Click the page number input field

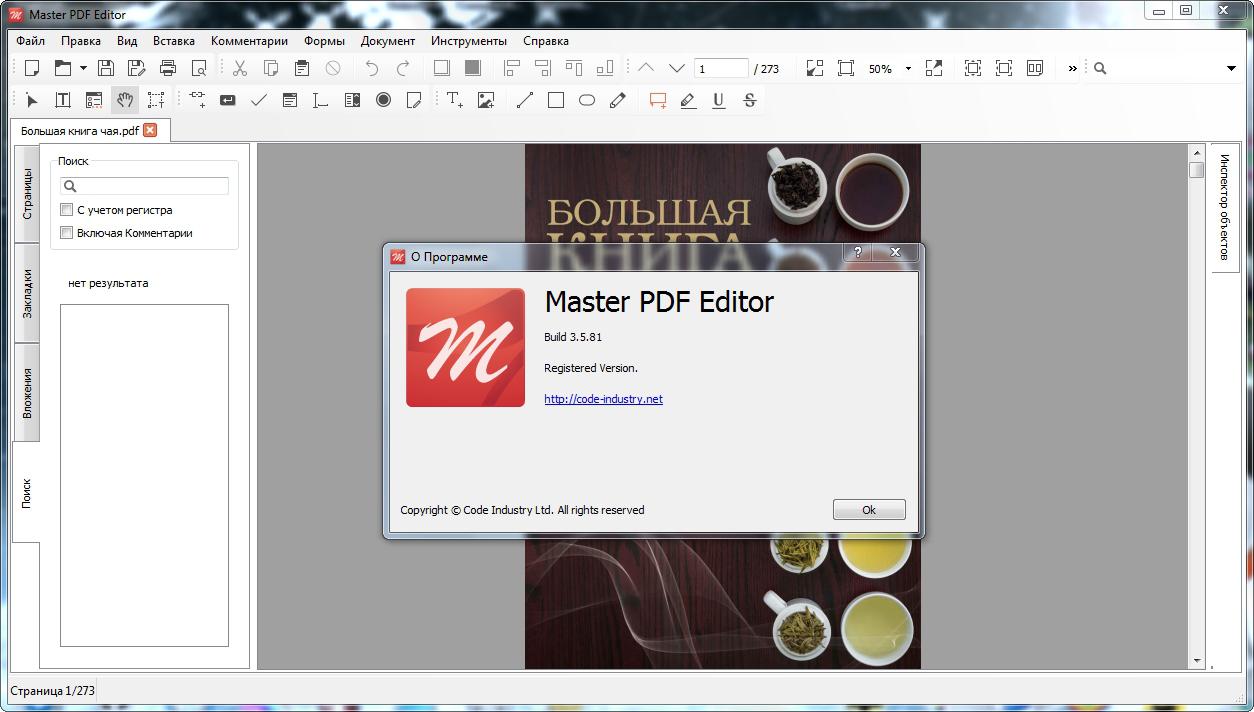(721, 68)
